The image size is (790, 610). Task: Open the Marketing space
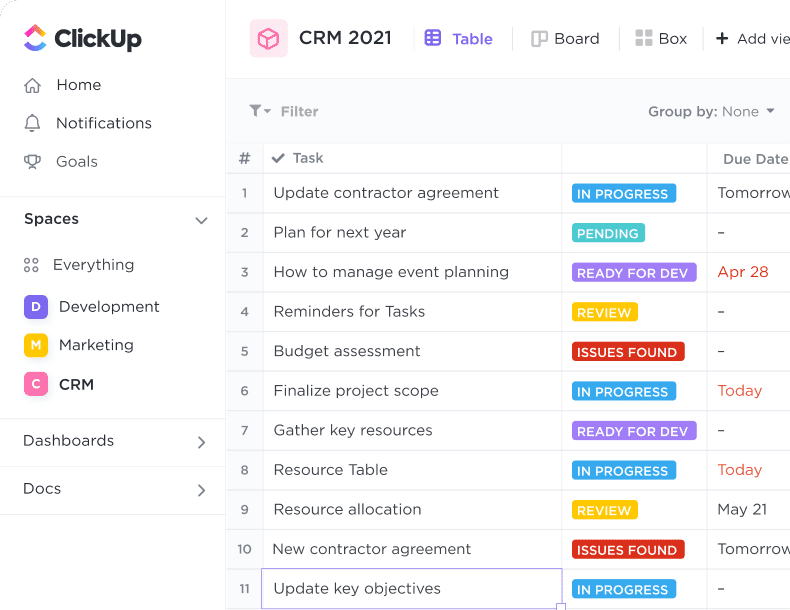tap(96, 345)
